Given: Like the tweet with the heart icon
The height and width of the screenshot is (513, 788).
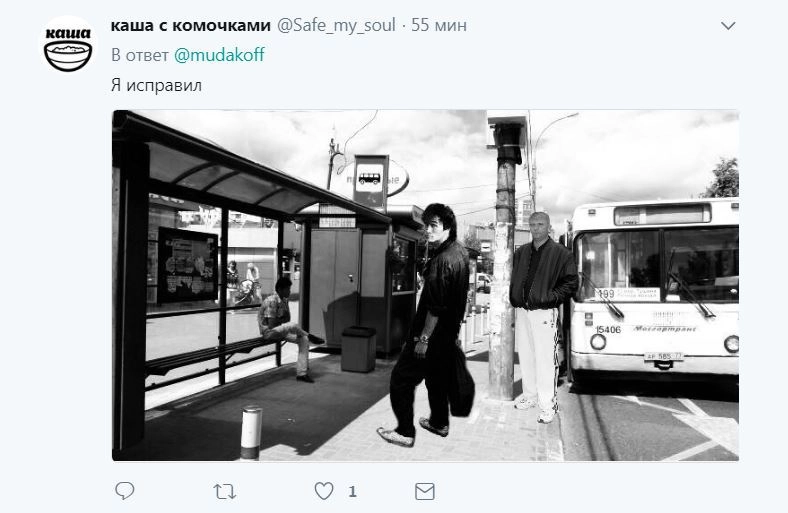Looking at the screenshot, I should point(324,490).
